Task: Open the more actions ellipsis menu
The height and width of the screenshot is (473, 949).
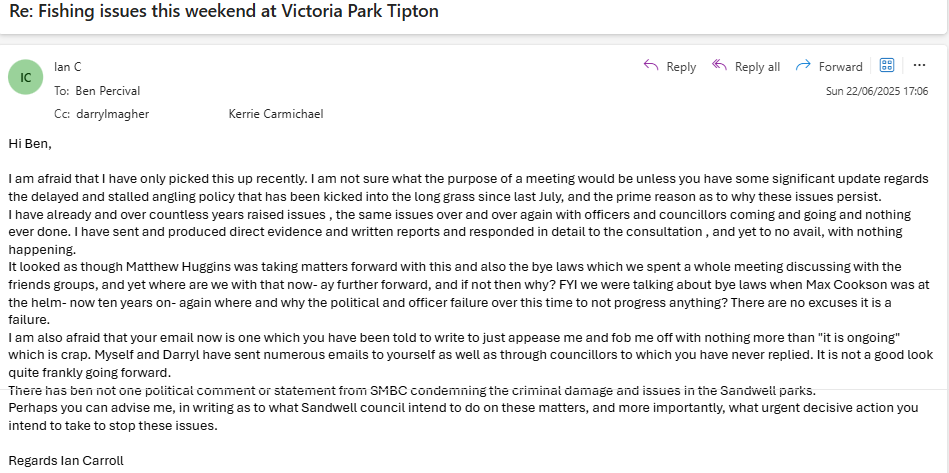Action: pyautogui.click(x=920, y=65)
